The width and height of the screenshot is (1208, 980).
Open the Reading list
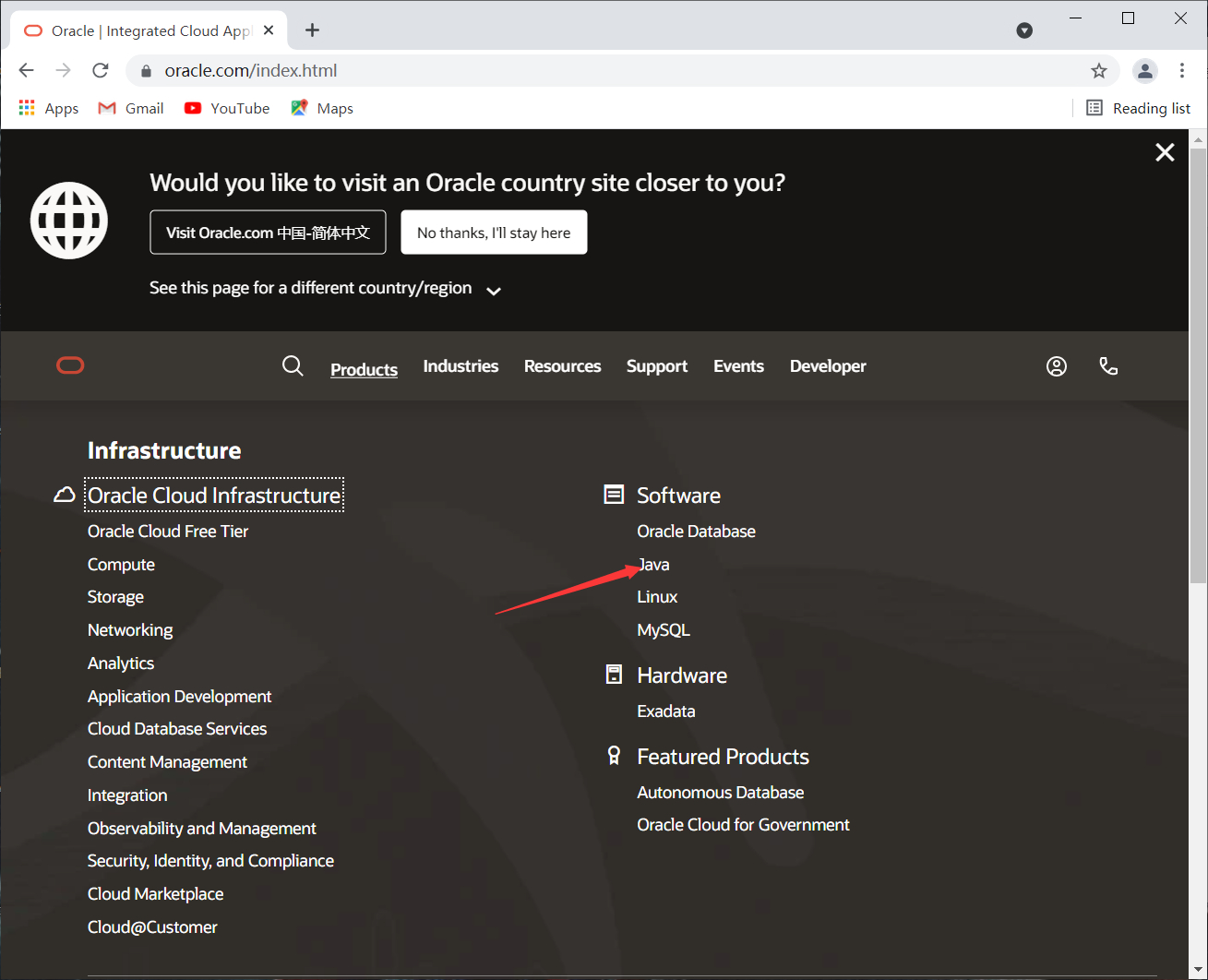pyautogui.click(x=1139, y=108)
